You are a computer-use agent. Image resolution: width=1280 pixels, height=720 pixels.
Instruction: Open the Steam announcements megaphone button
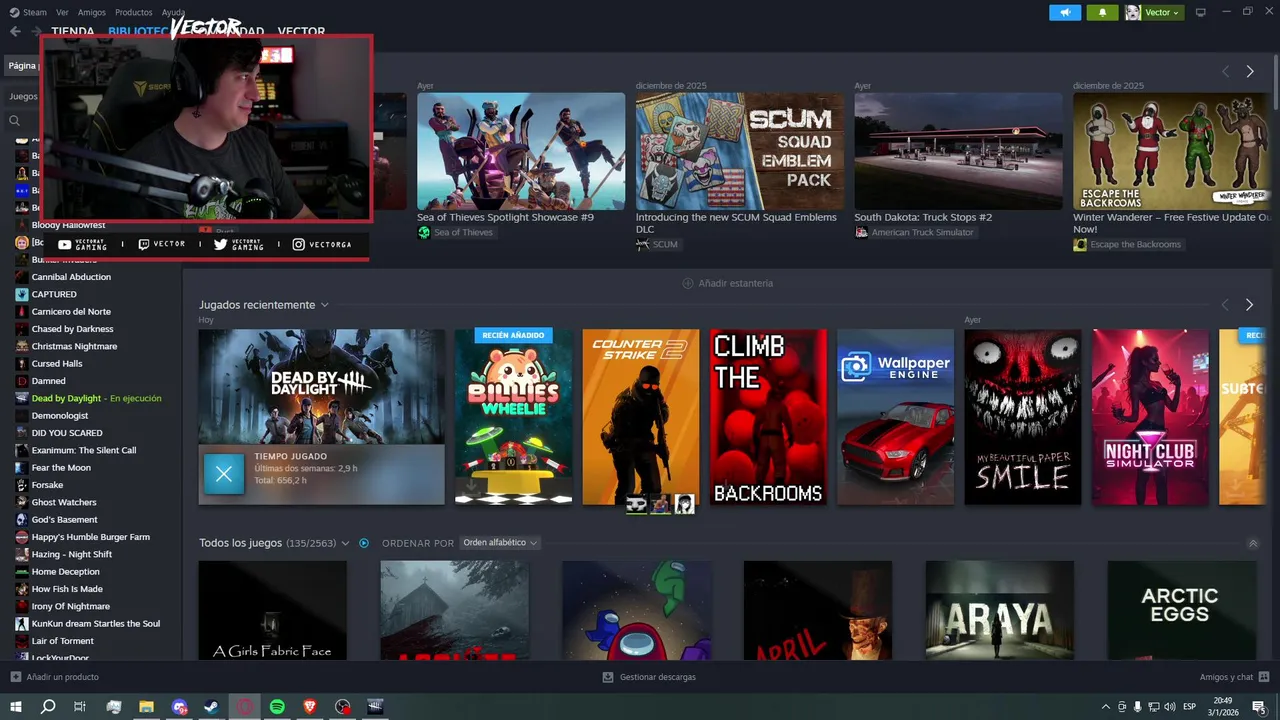[x=1065, y=12]
